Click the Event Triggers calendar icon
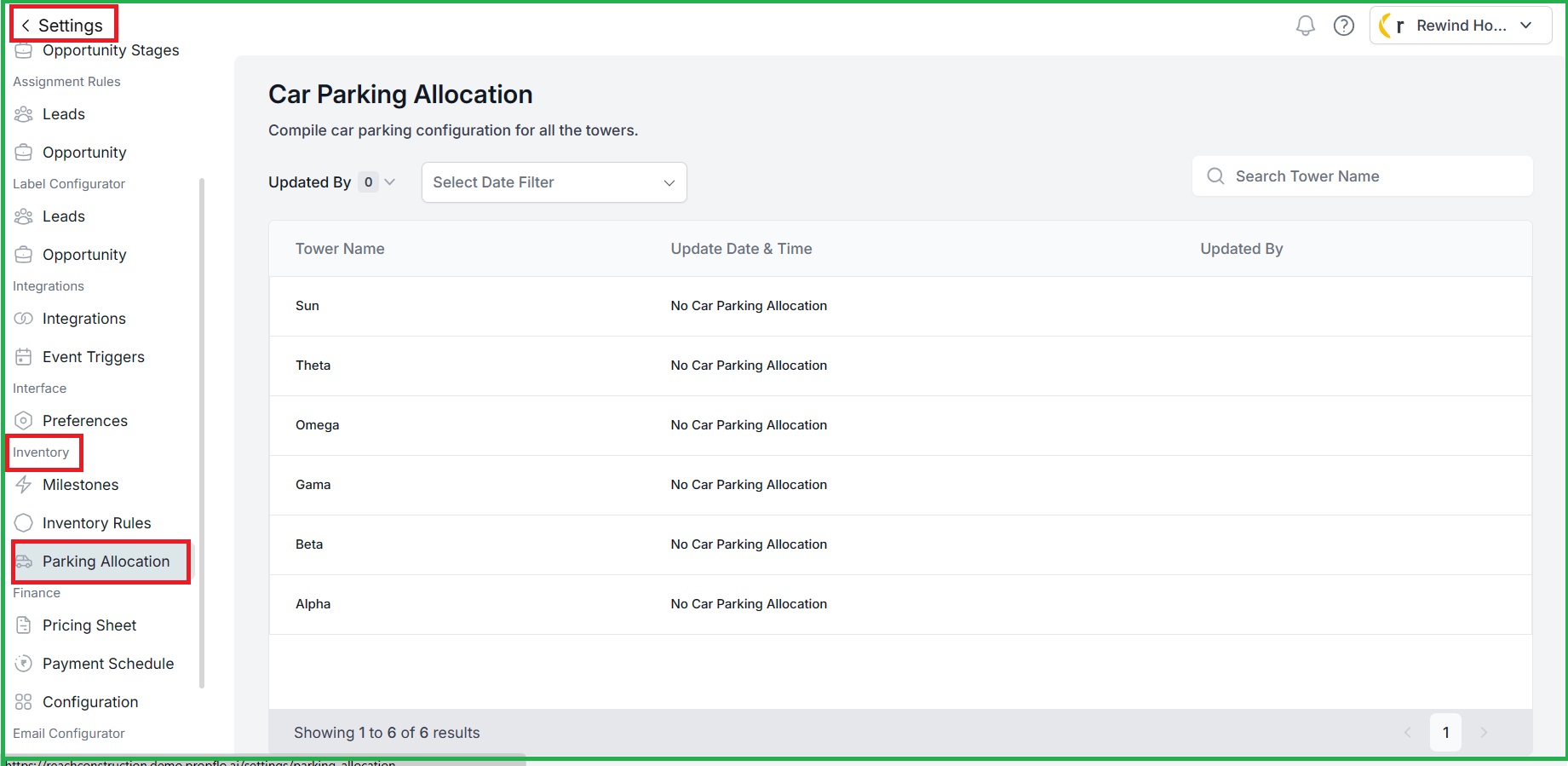 point(24,357)
